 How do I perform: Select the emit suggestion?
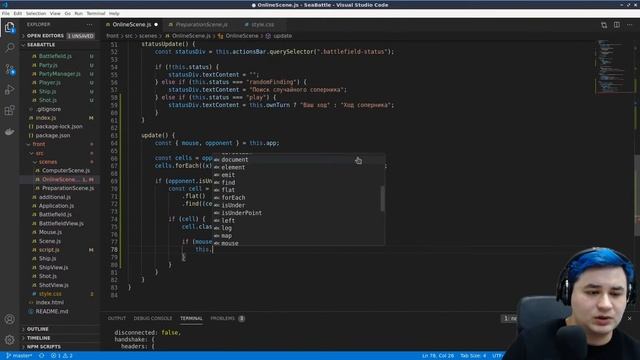299,175
